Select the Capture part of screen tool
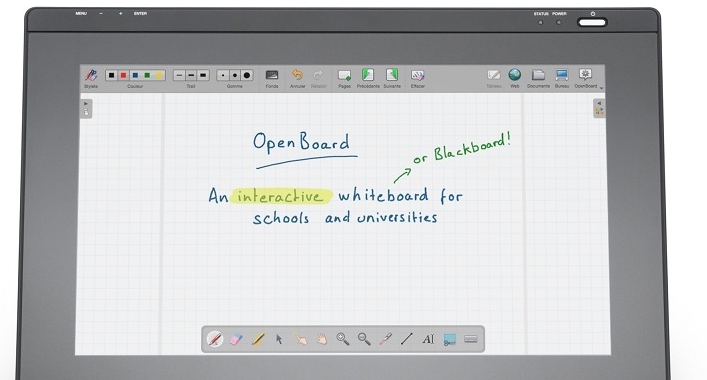 450,339
